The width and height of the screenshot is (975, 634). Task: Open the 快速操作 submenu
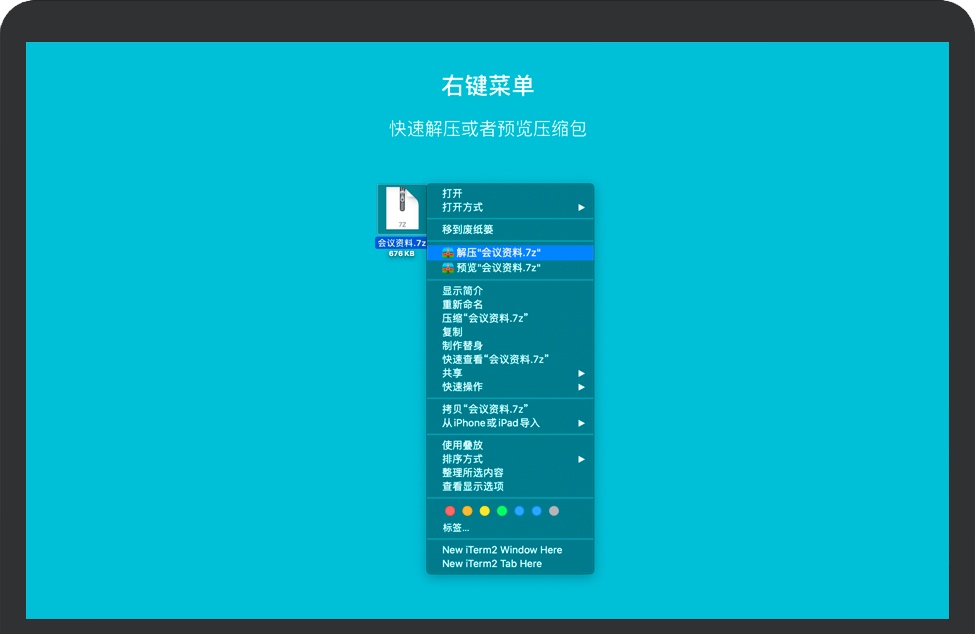[x=463, y=387]
